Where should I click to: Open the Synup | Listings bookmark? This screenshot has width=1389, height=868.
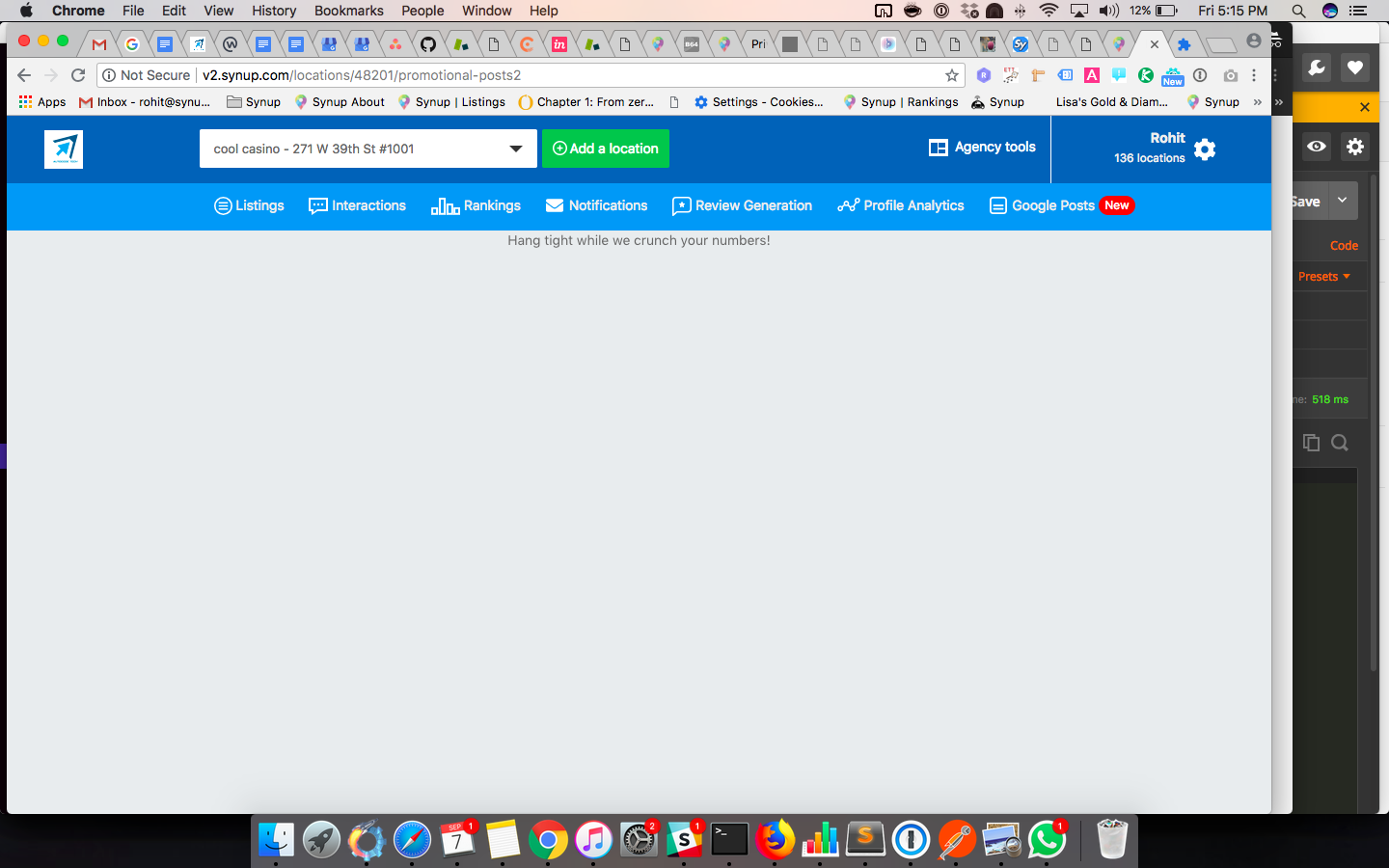pyautogui.click(x=451, y=102)
